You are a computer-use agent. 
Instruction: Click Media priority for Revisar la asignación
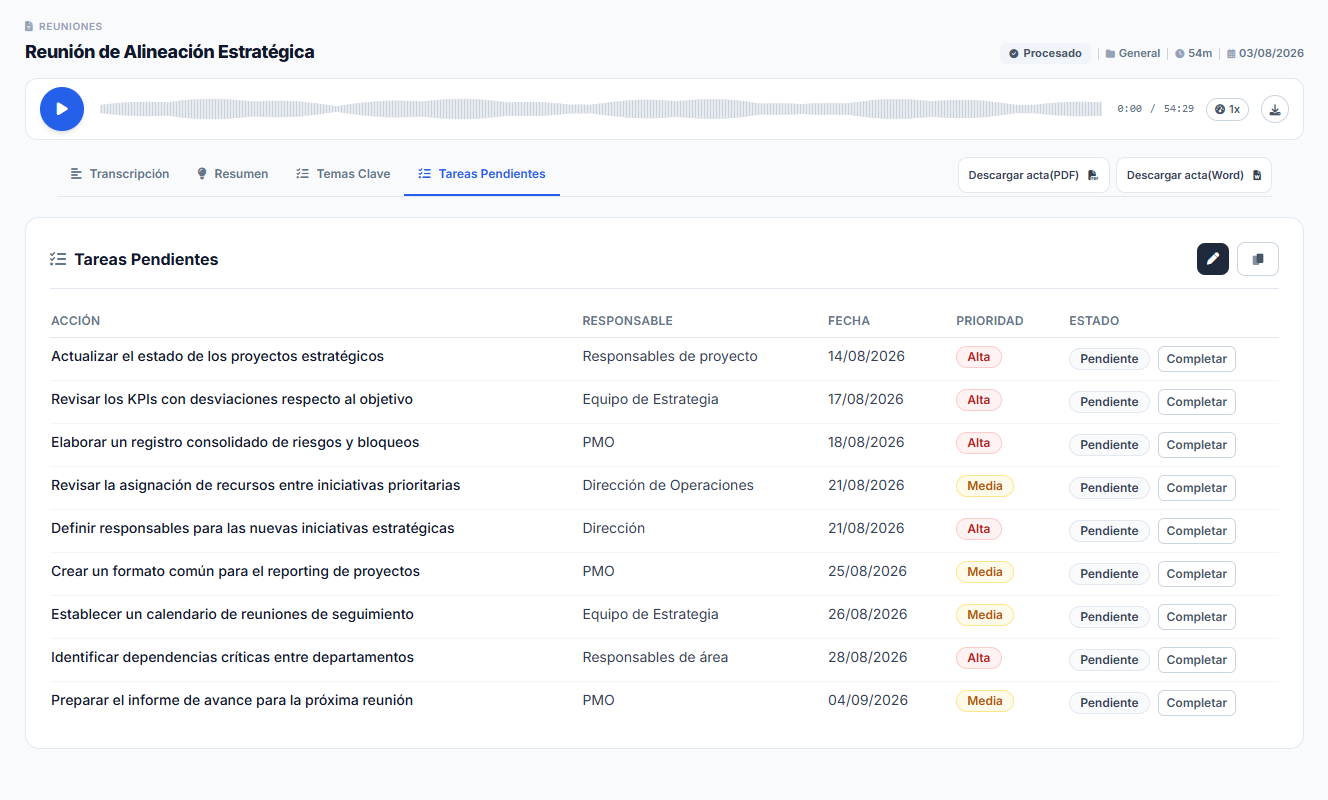click(x=985, y=486)
